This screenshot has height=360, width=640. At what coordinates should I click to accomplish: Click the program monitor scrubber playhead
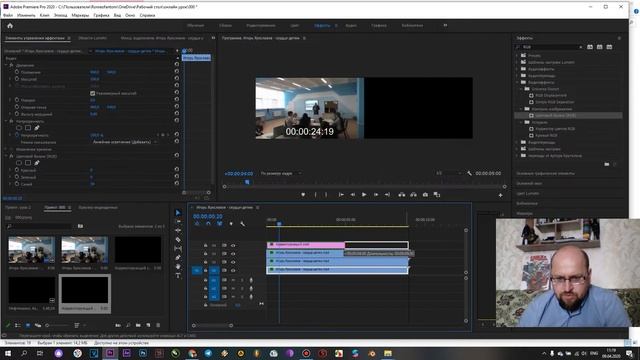point(247,182)
